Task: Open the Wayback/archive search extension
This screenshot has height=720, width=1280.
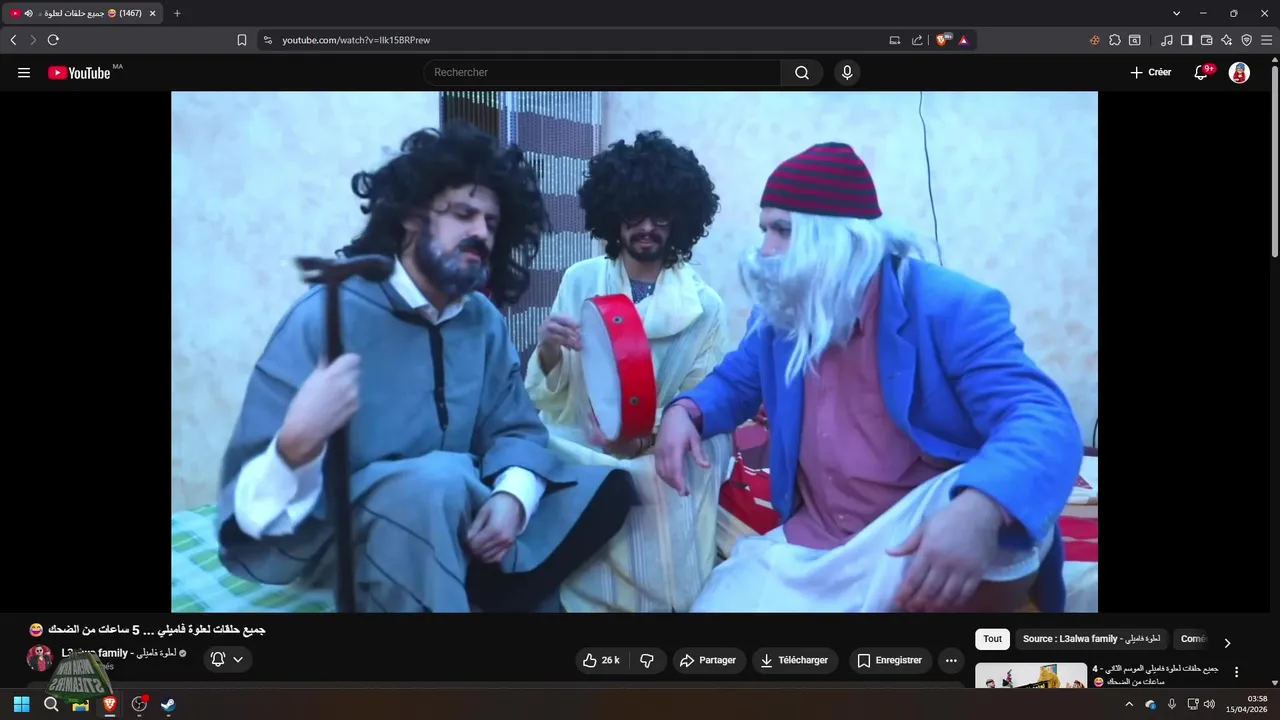Action: tap(1135, 40)
